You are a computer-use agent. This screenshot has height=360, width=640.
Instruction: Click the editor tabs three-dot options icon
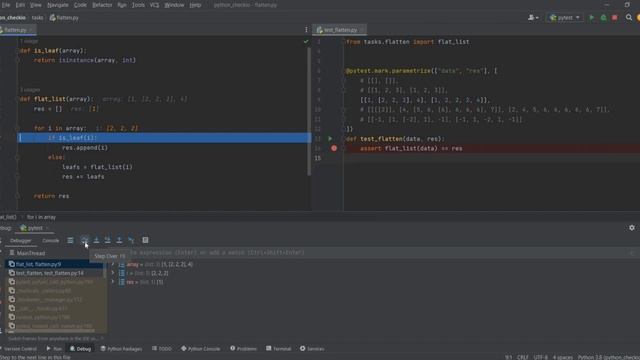point(306,29)
